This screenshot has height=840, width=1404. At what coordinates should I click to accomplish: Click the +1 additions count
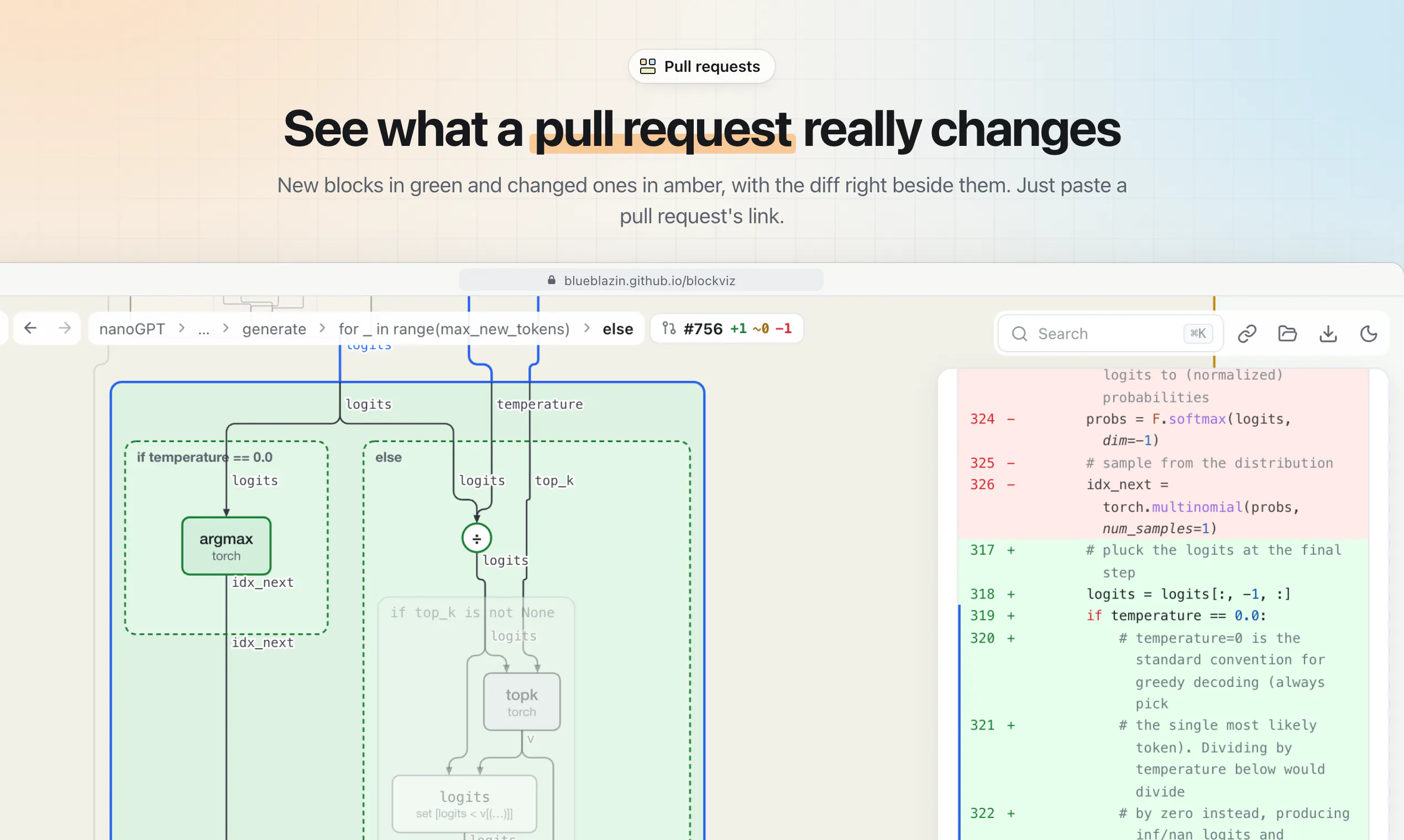click(738, 328)
